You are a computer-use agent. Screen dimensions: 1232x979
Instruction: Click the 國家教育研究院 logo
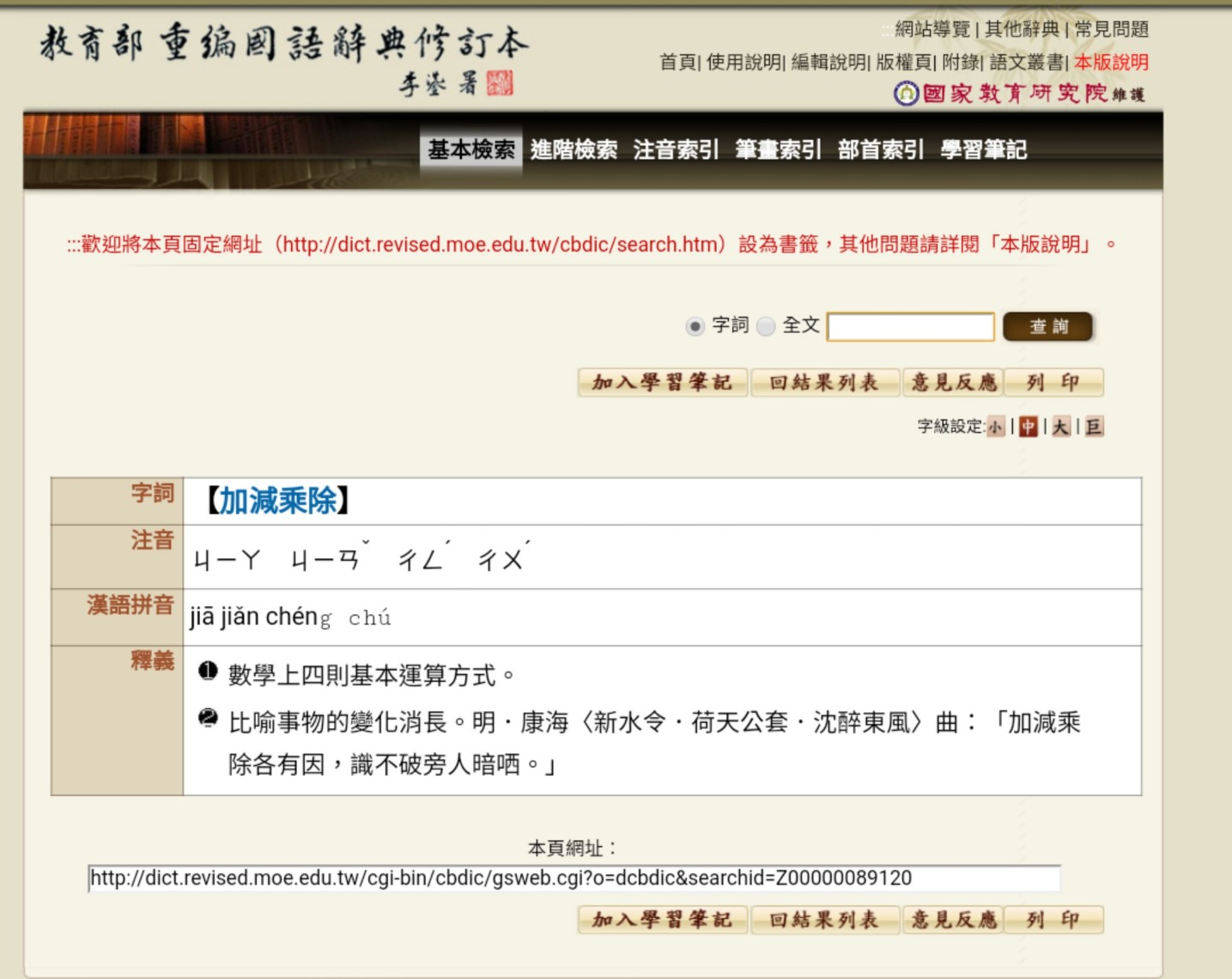click(1019, 93)
